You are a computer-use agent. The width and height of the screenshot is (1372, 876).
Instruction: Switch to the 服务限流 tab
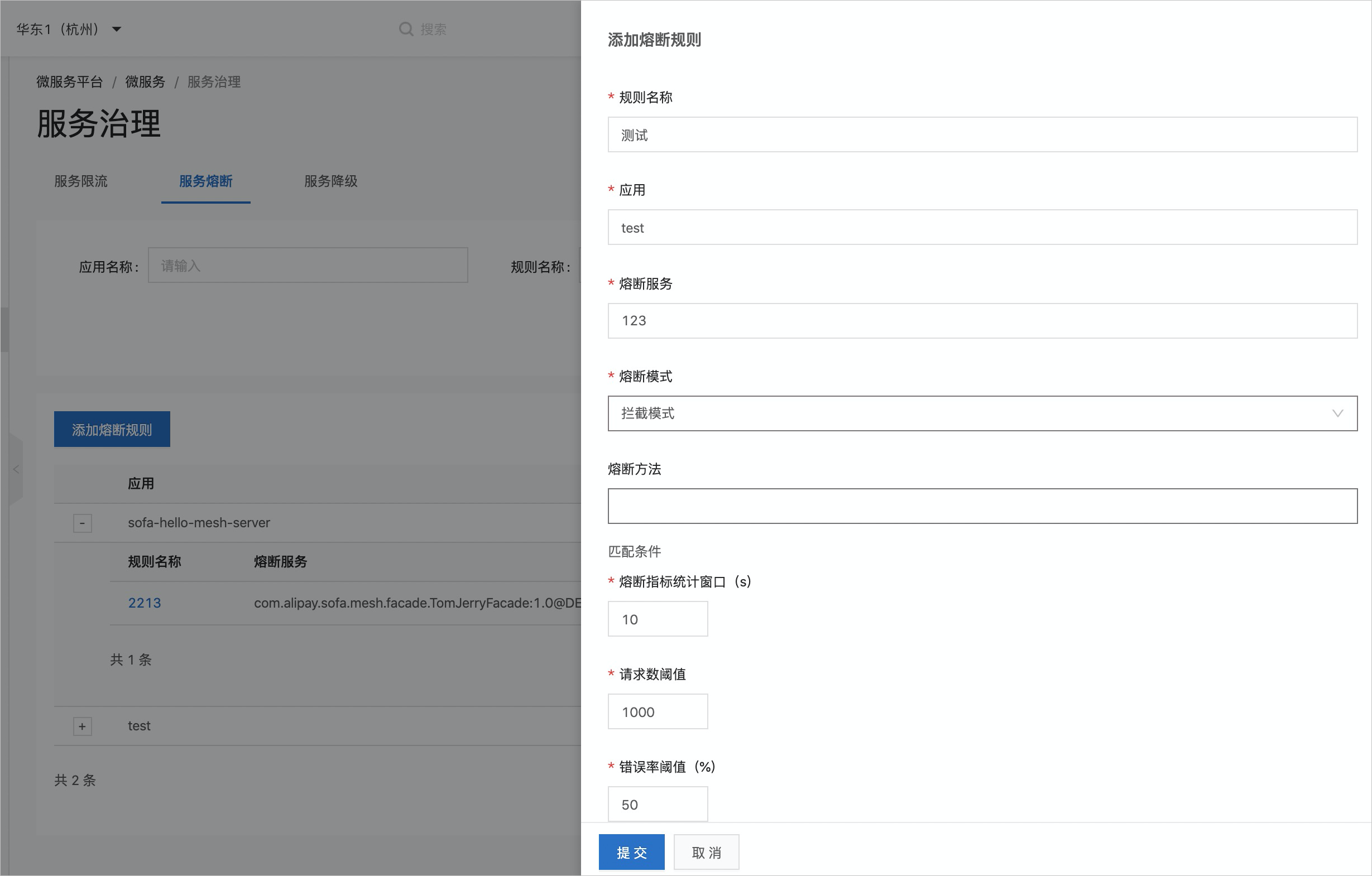pos(81,181)
